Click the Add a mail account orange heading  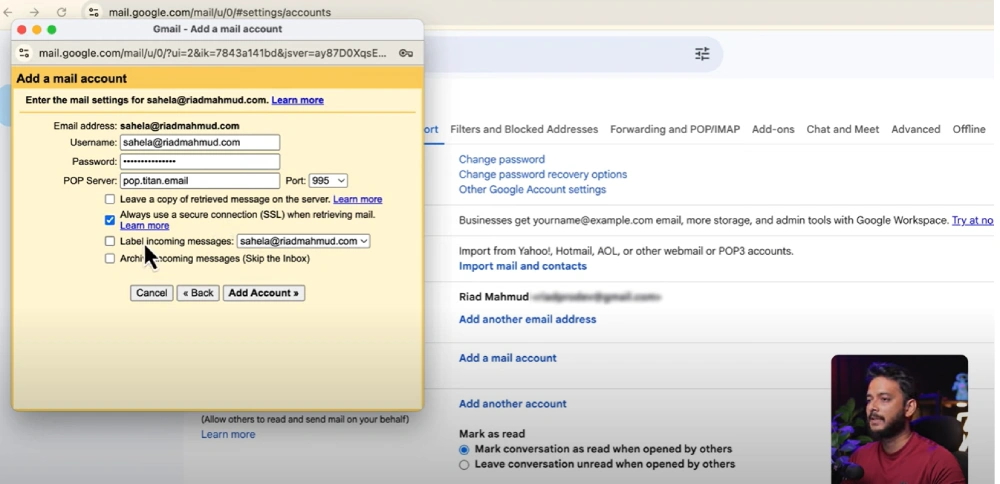pyautogui.click(x=71, y=78)
